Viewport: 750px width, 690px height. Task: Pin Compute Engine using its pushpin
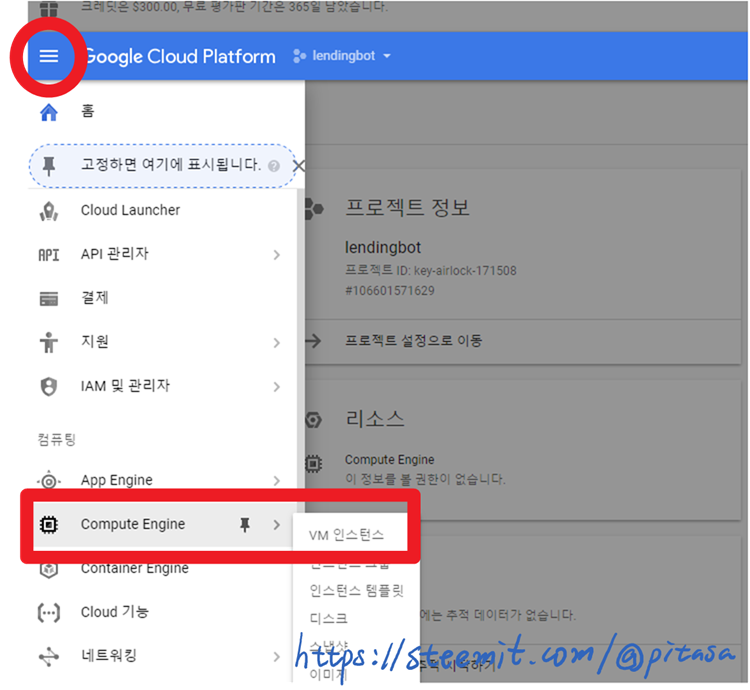244,525
